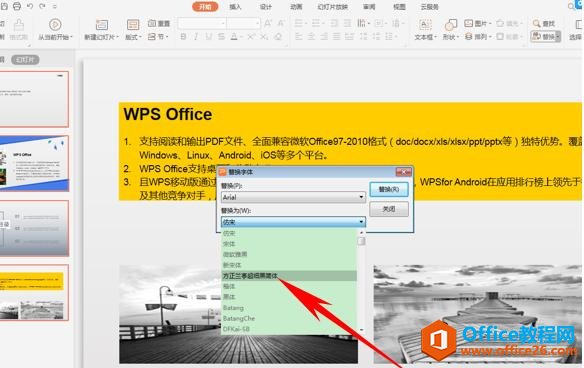Click the print icon in quick access bar

(17, 6)
